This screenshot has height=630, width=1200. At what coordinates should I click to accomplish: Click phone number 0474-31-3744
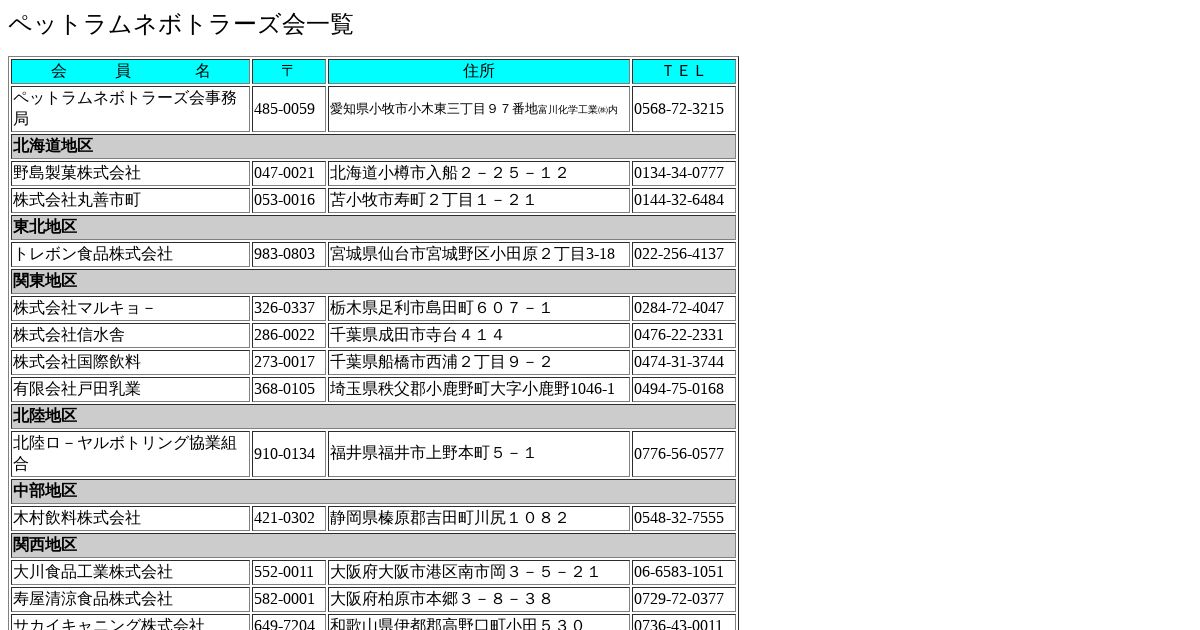pyautogui.click(x=679, y=362)
